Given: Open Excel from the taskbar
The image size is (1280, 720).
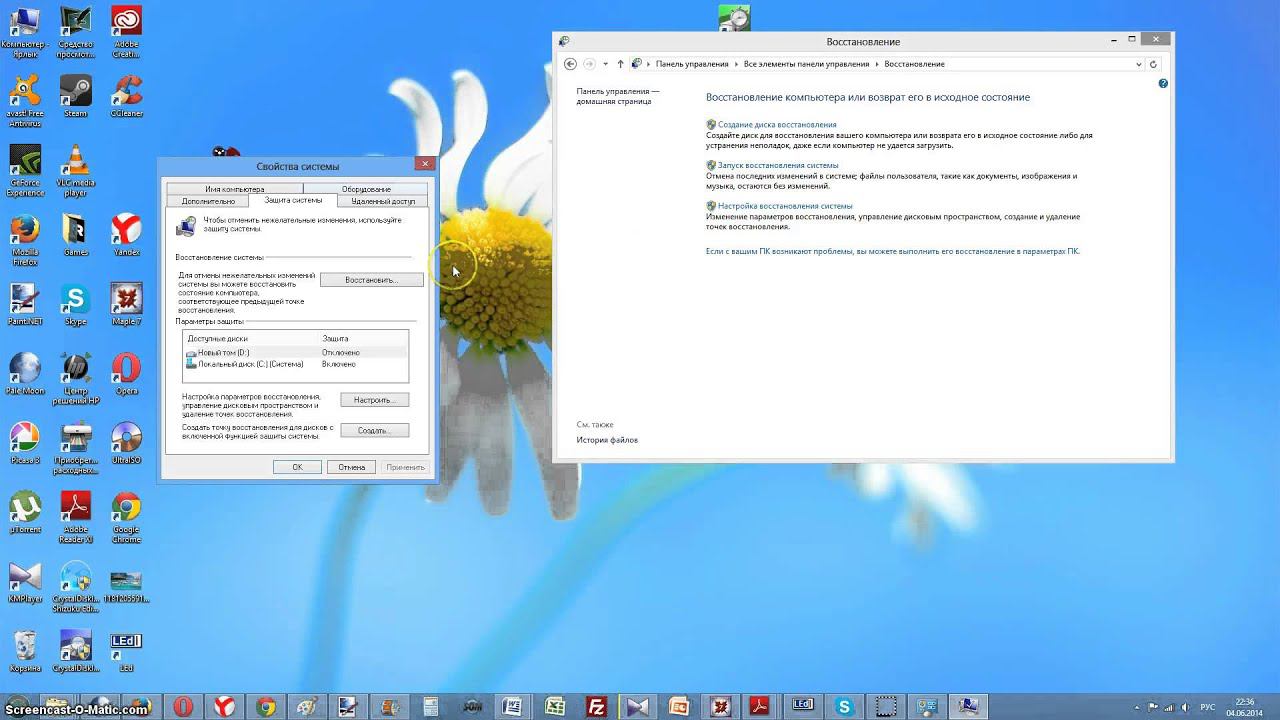Looking at the screenshot, I should click(554, 706).
